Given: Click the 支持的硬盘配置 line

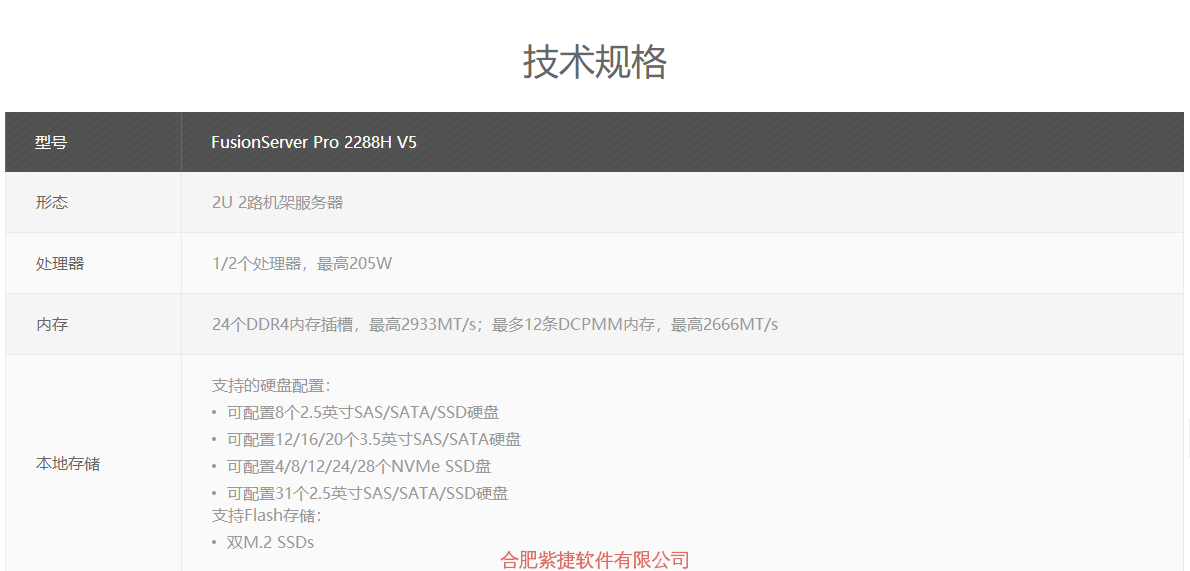Looking at the screenshot, I should [272, 385].
